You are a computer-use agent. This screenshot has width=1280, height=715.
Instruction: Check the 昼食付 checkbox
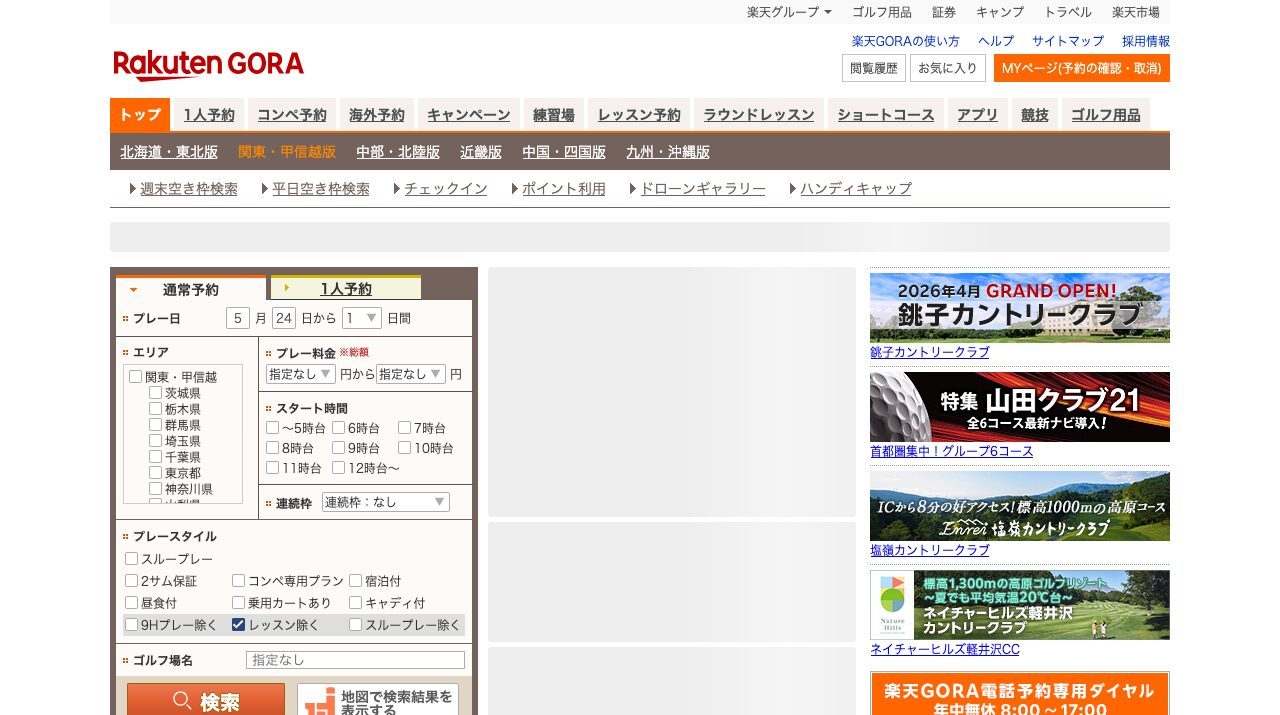tap(131, 603)
